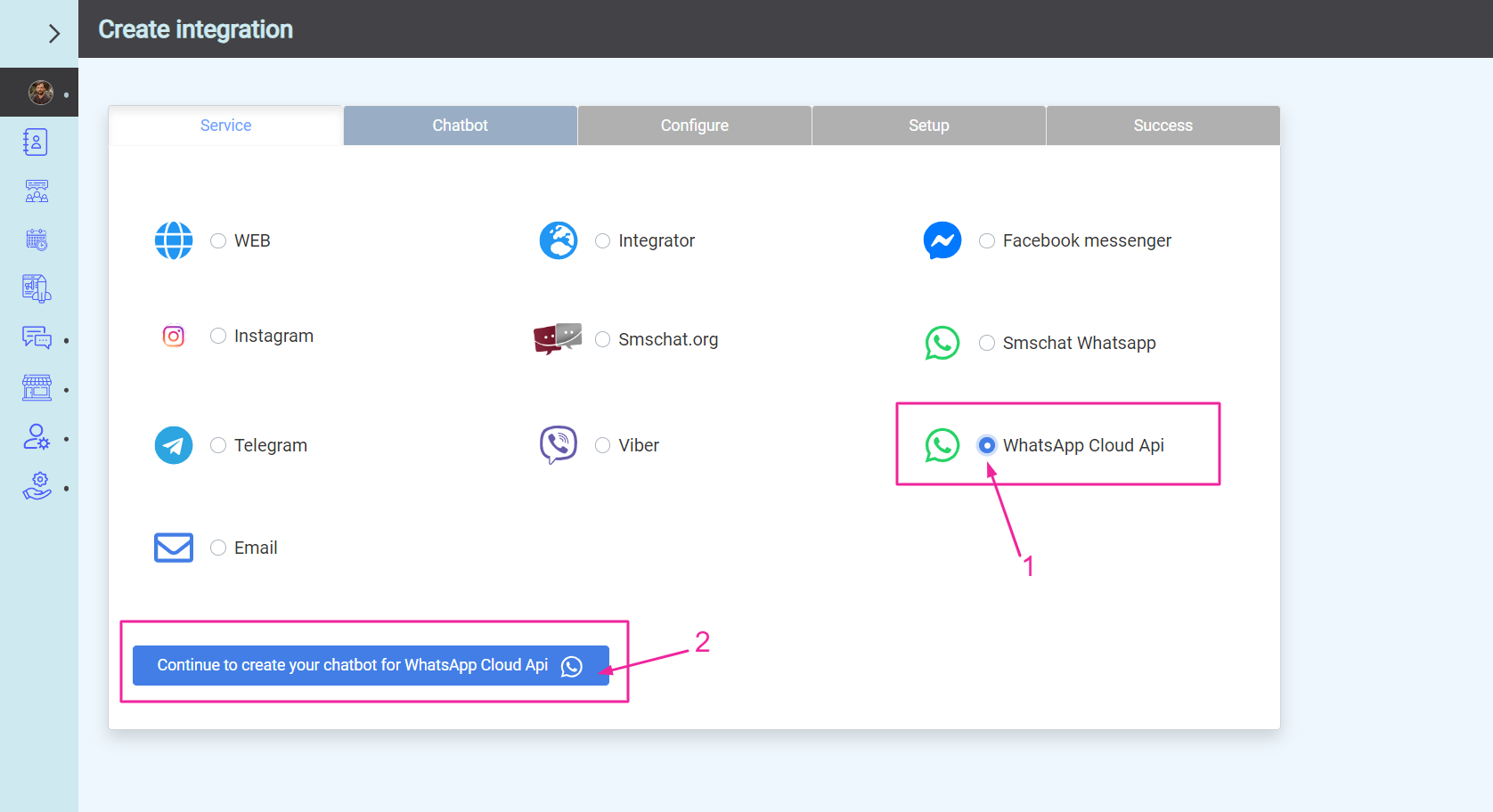Viewport: 1493px width, 812px height.
Task: Open the user profile avatar menu
Action: pyautogui.click(x=40, y=93)
